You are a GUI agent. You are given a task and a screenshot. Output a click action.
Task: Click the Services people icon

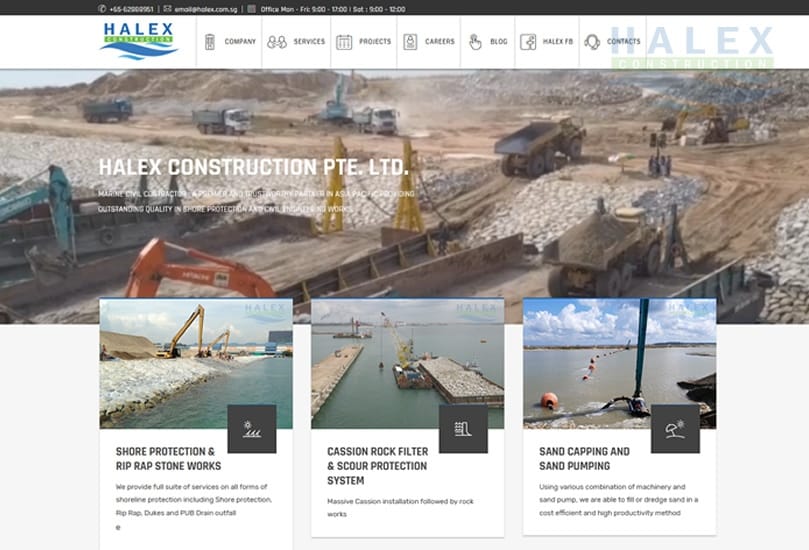277,42
